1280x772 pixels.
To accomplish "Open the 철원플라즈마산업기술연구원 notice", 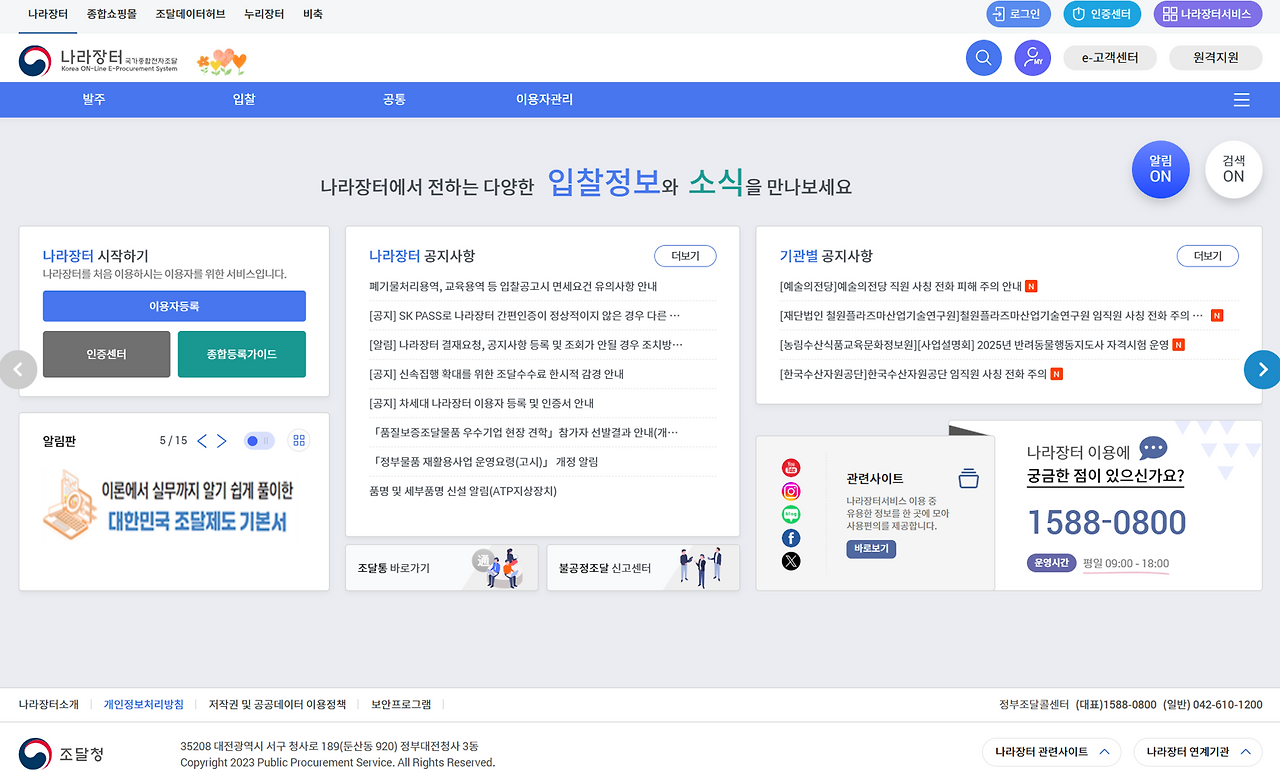I will click(992, 315).
